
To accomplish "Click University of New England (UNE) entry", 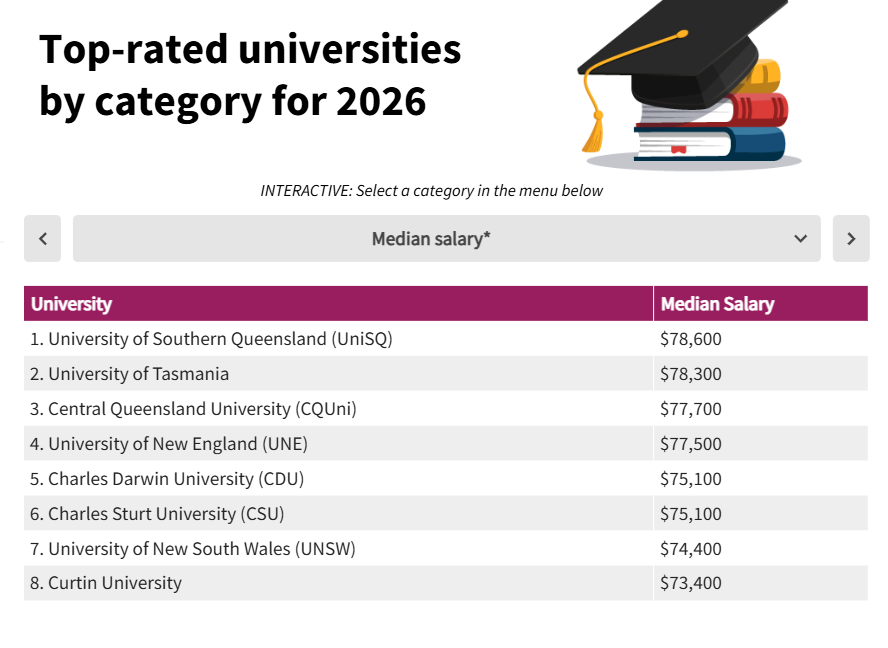I will (x=178, y=444).
